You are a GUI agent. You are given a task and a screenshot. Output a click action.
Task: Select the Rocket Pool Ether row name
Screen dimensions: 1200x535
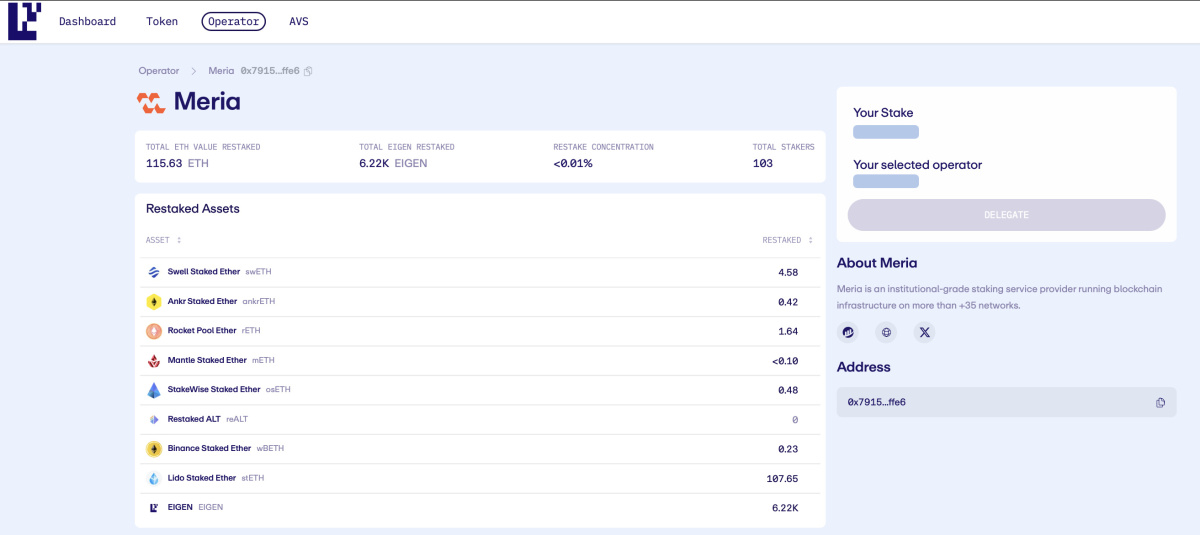pos(202,331)
